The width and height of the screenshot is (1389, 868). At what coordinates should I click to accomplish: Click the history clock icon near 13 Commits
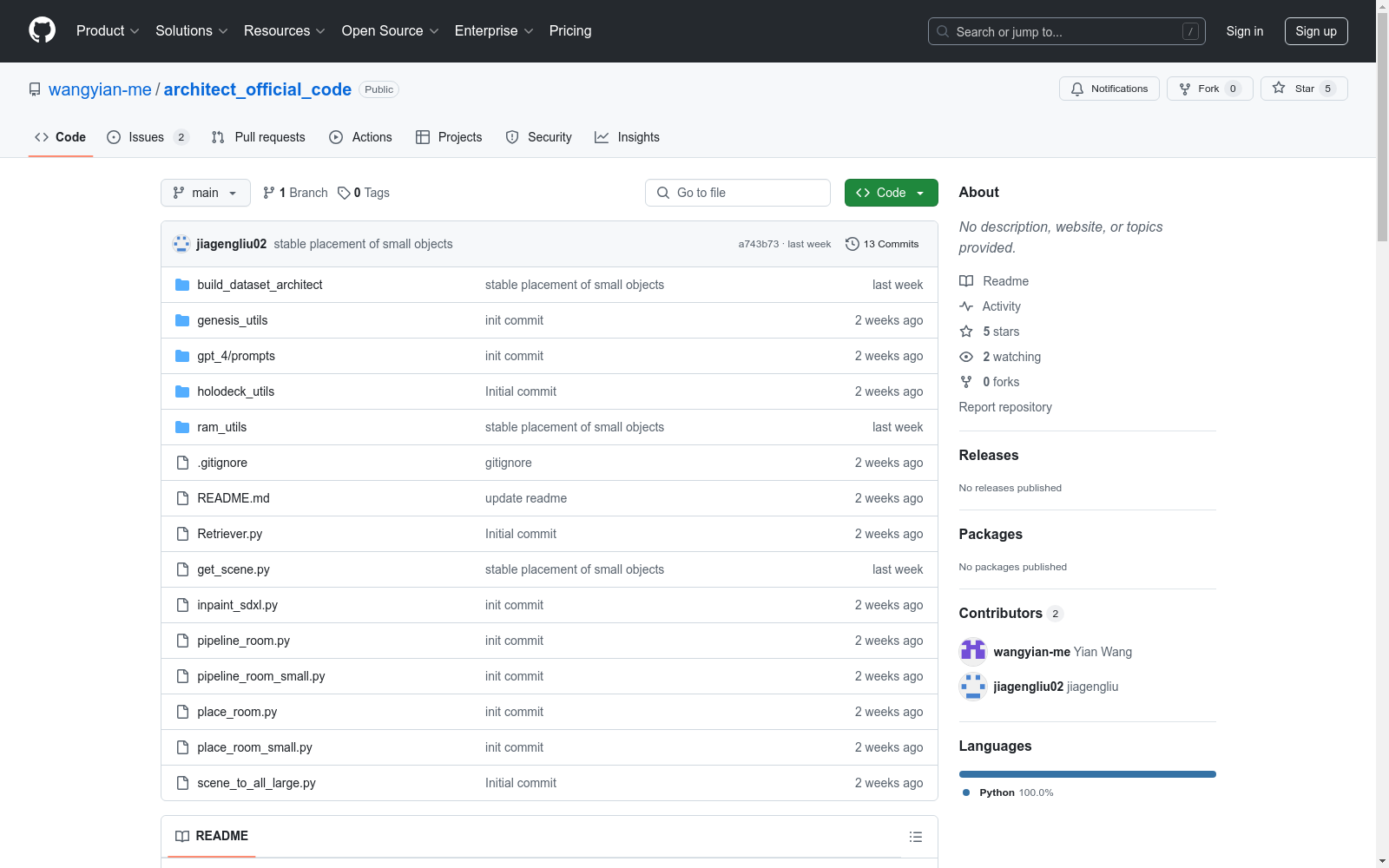(852, 244)
